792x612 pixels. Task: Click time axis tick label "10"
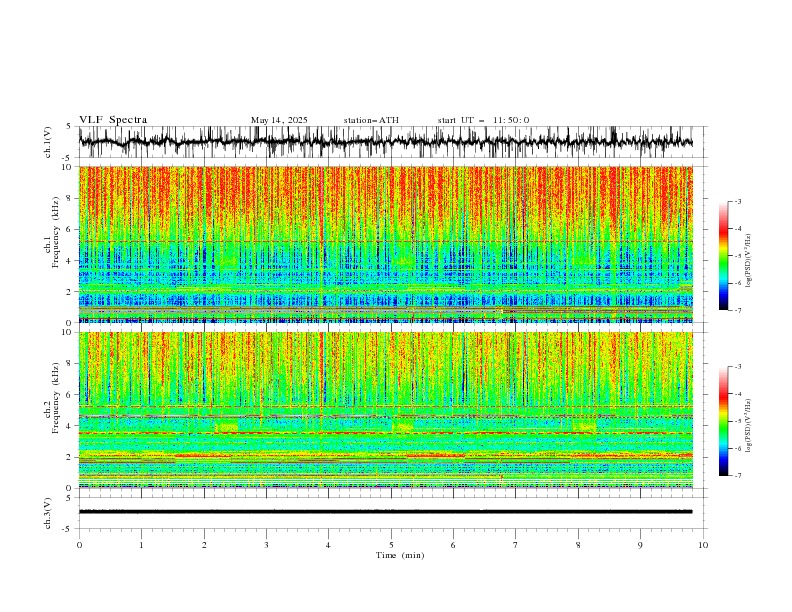pyautogui.click(x=703, y=545)
